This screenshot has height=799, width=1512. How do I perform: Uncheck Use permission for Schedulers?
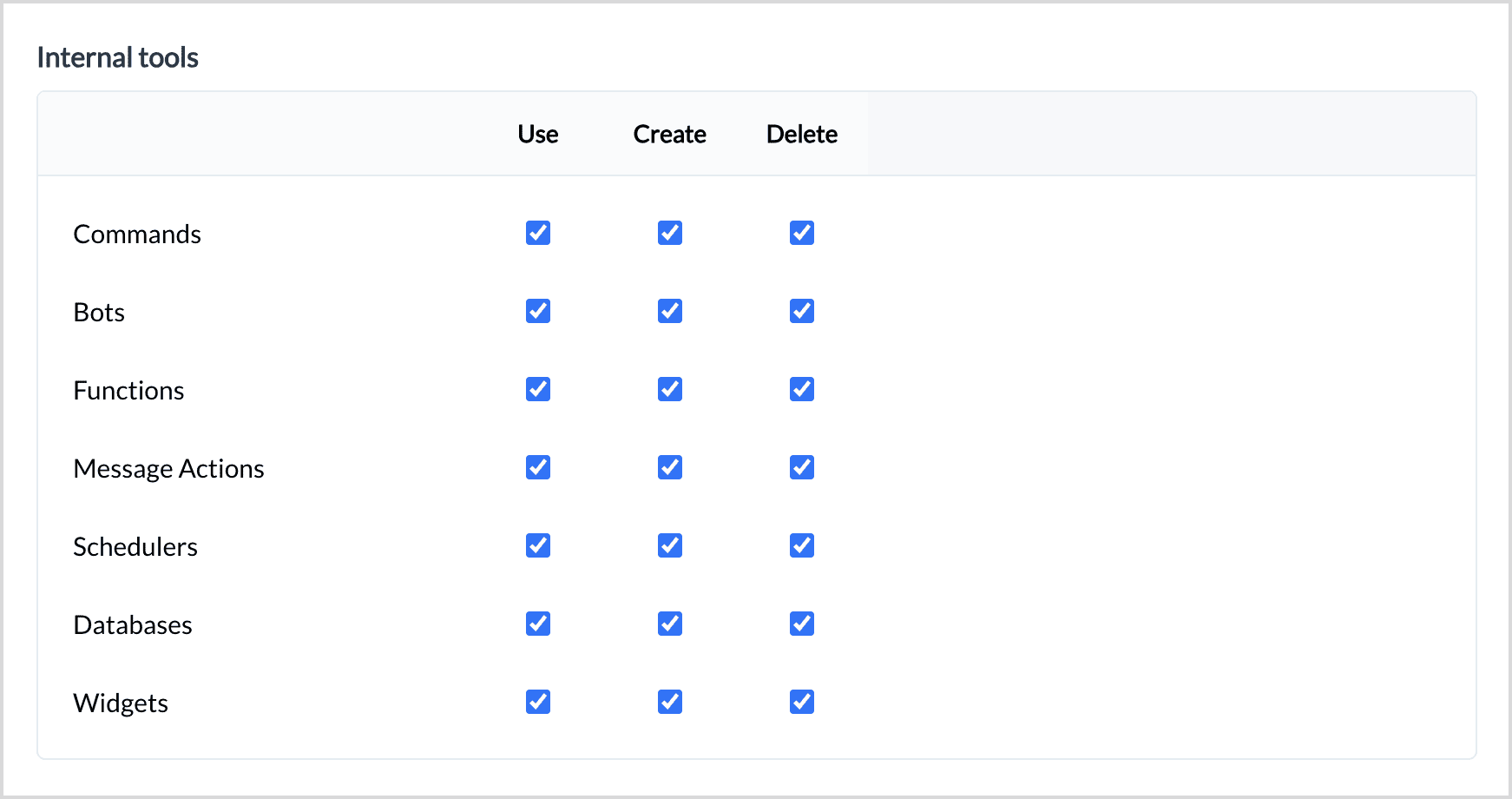(538, 545)
